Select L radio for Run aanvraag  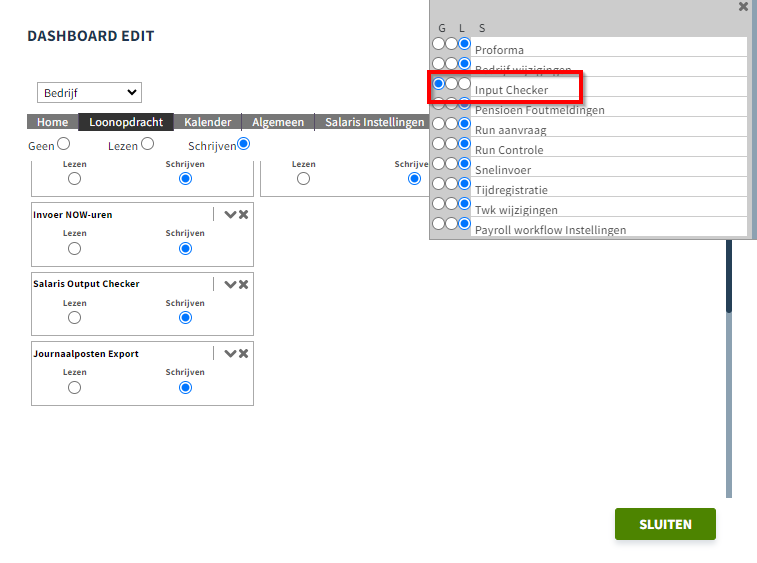[x=451, y=124]
